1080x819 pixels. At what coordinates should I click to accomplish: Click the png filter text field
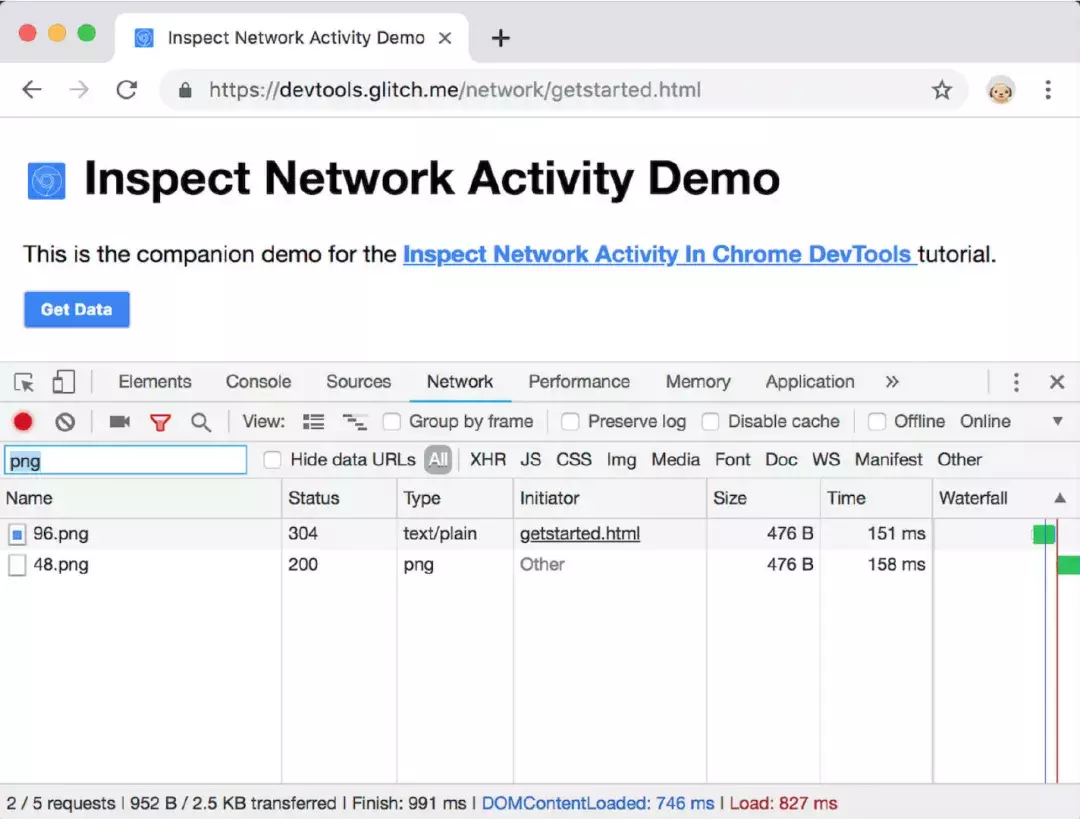pos(125,460)
